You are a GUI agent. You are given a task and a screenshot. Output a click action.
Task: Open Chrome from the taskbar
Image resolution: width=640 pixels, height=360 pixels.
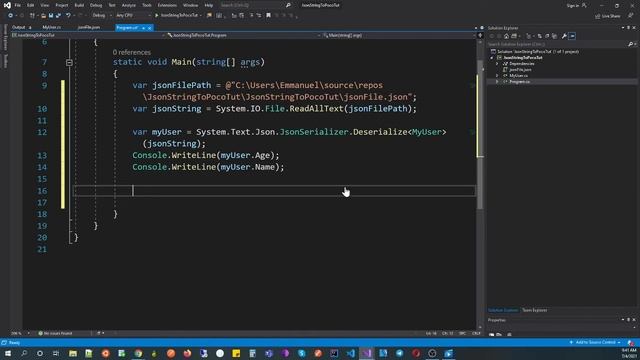pos(138,353)
